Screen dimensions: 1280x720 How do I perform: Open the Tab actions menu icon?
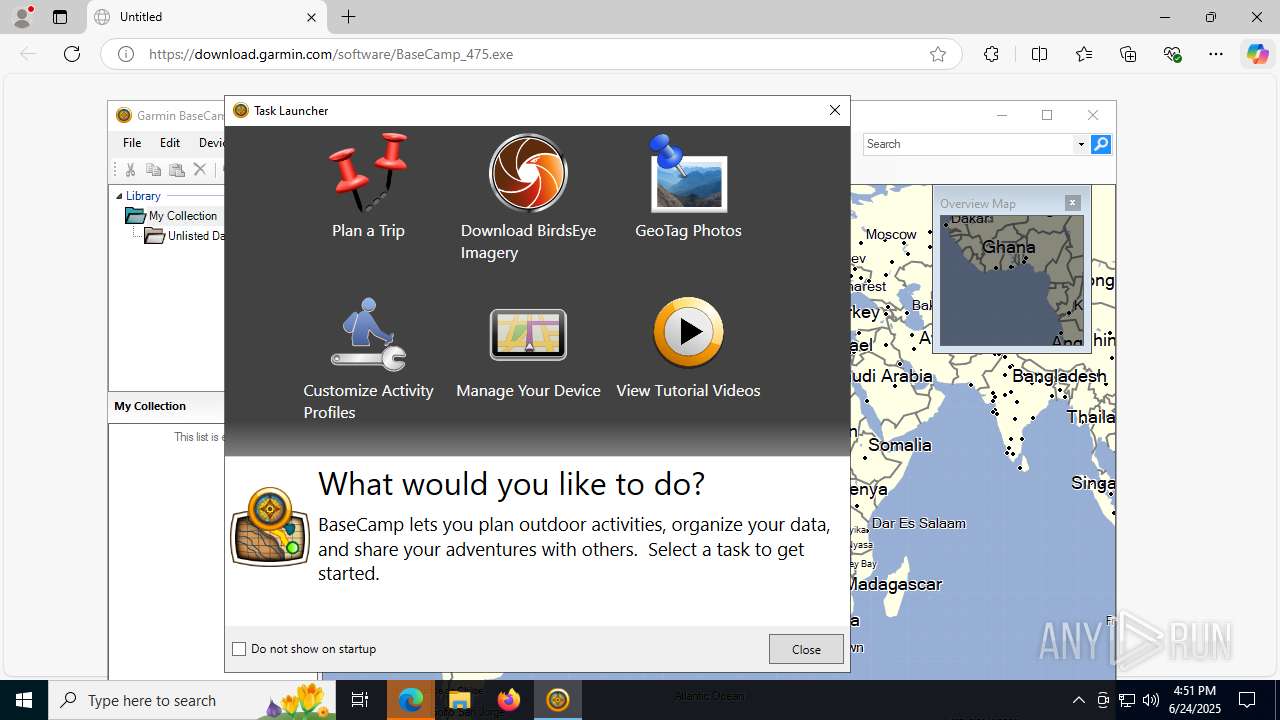pos(60,17)
